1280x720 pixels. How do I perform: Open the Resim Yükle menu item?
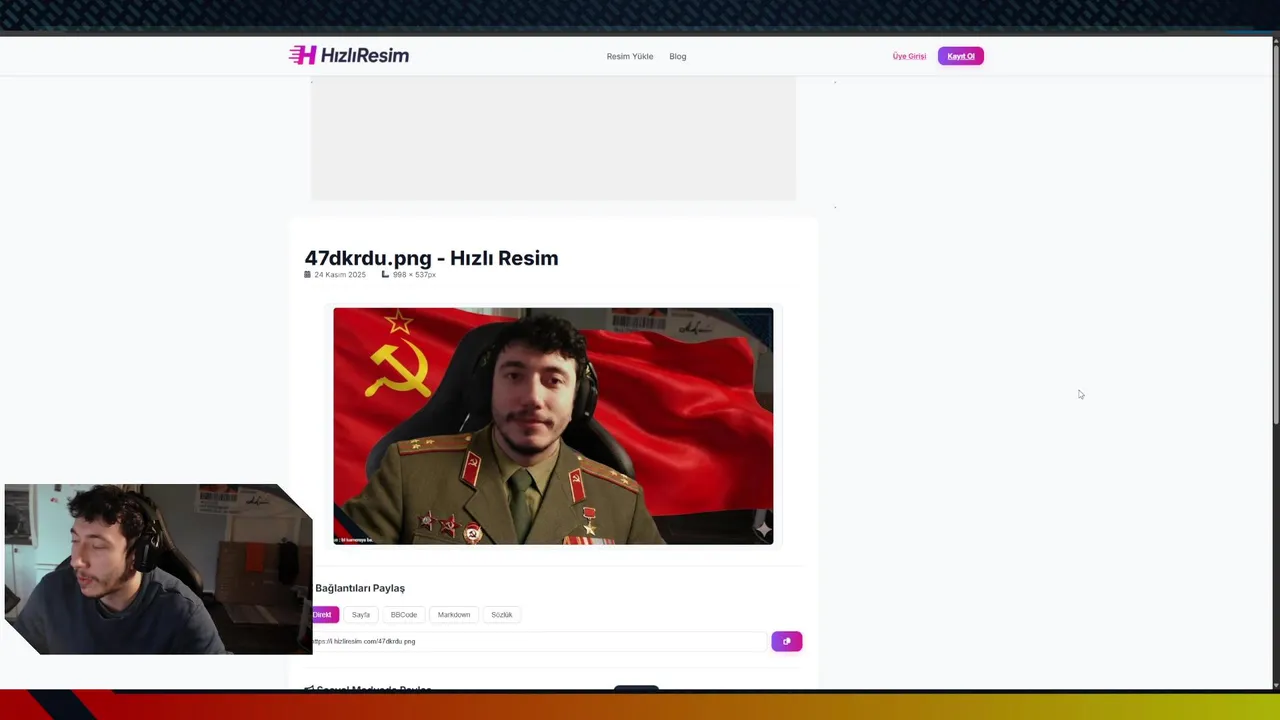(629, 56)
